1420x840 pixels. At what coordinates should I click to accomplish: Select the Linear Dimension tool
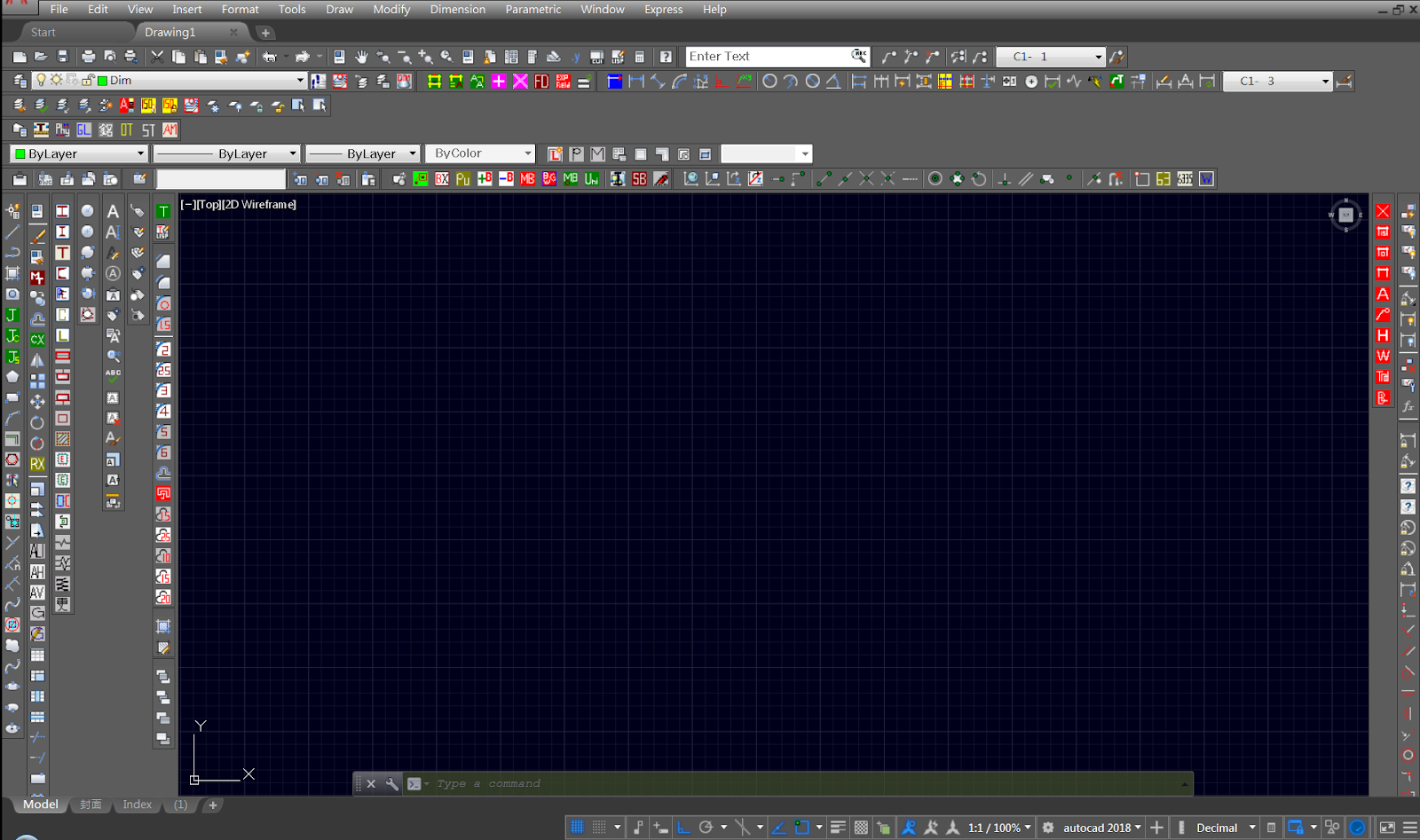coord(636,81)
